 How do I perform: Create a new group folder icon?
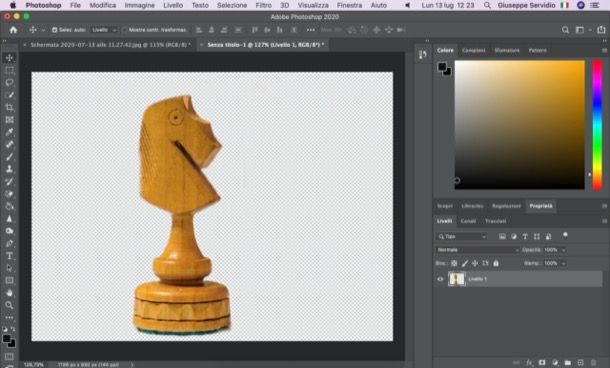click(x=568, y=362)
